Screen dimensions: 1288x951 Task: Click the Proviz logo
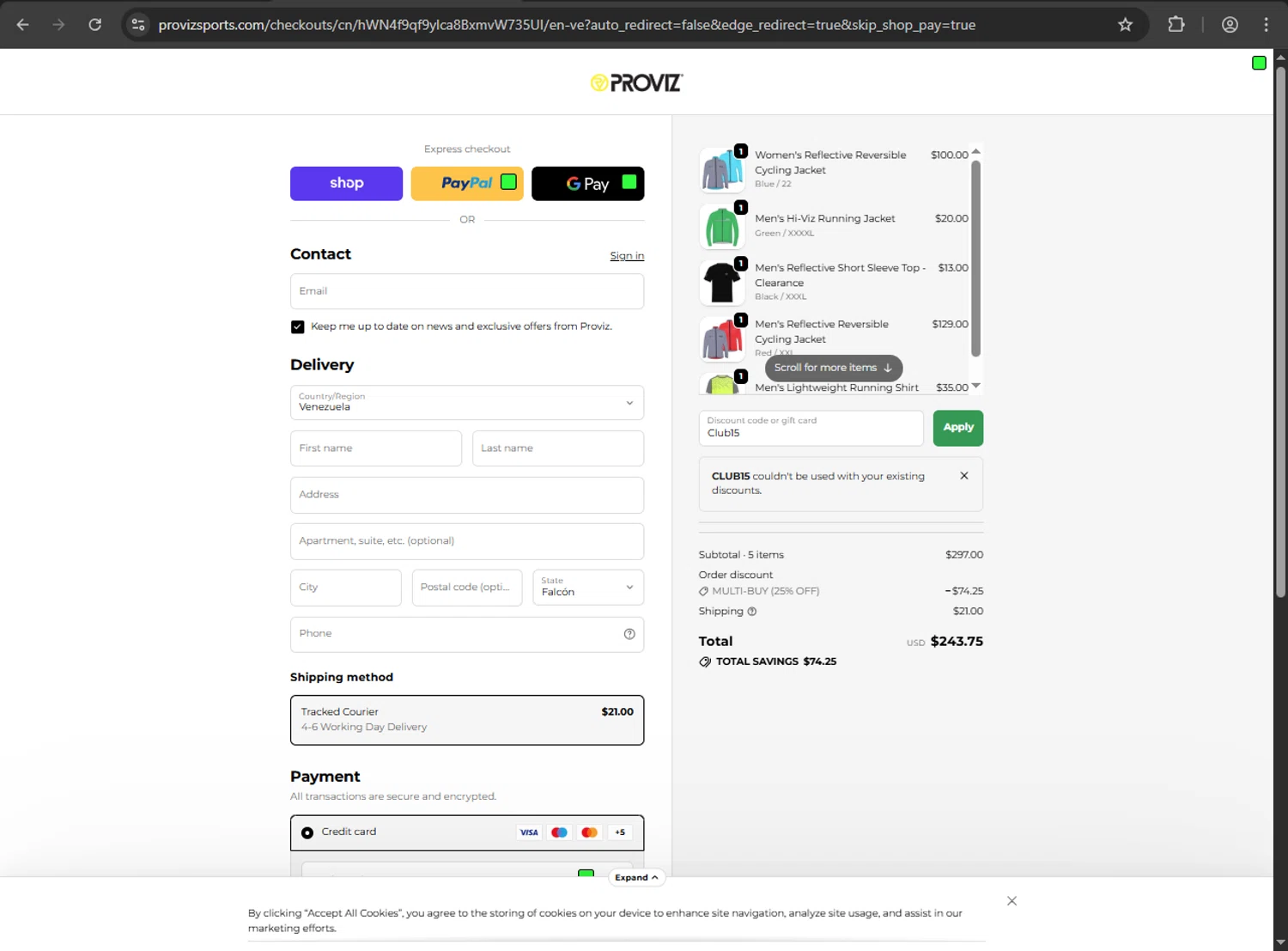point(636,82)
